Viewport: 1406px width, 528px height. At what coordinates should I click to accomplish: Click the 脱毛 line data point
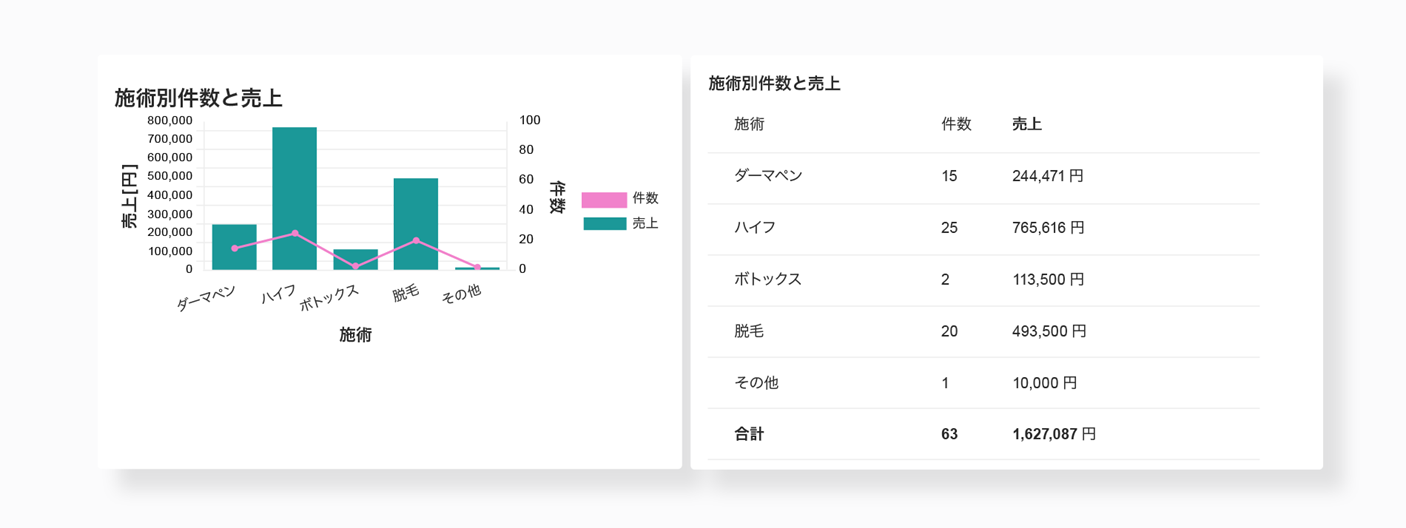416,240
